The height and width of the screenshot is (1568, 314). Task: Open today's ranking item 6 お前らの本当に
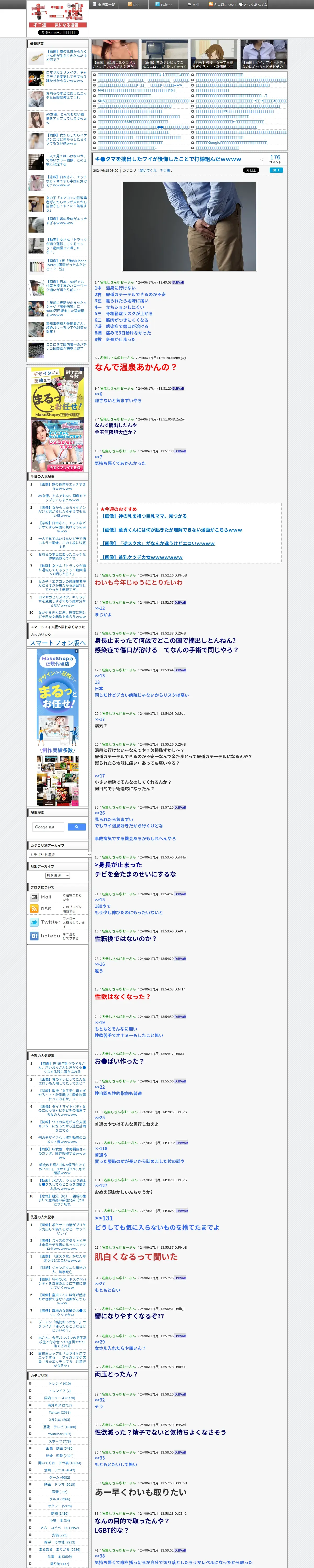(x=62, y=556)
